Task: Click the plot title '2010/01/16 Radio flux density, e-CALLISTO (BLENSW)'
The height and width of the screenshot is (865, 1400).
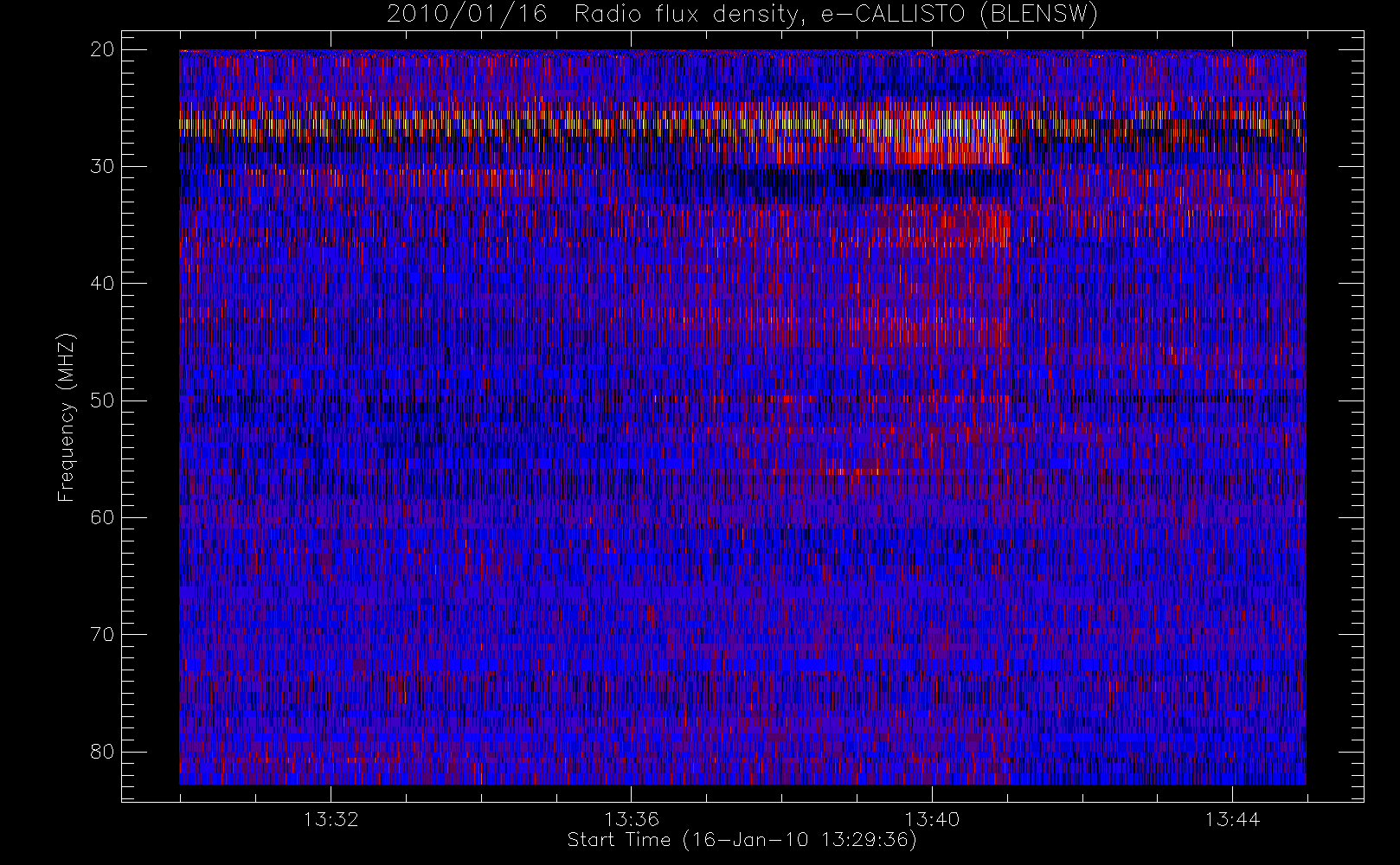Action: click(x=742, y=15)
